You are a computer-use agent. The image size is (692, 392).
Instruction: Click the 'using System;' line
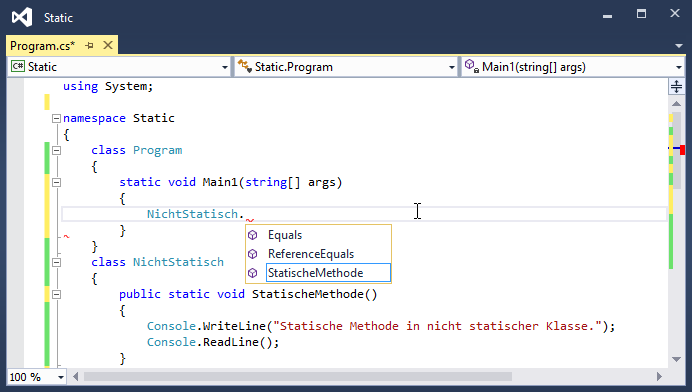[108, 86]
